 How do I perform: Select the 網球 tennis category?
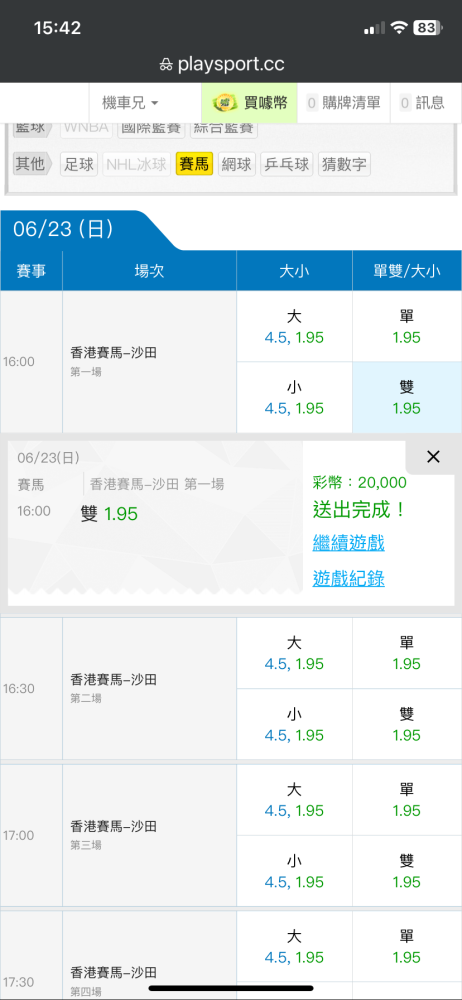(237, 165)
